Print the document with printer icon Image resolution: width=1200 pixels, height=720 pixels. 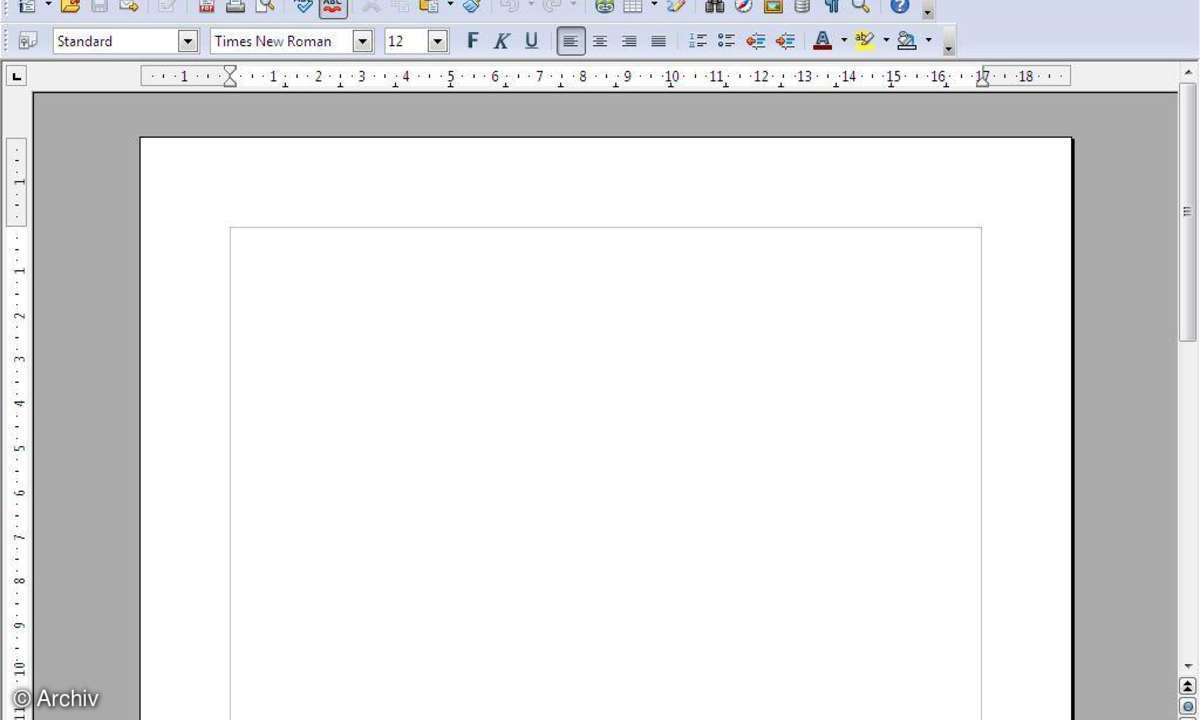click(235, 6)
